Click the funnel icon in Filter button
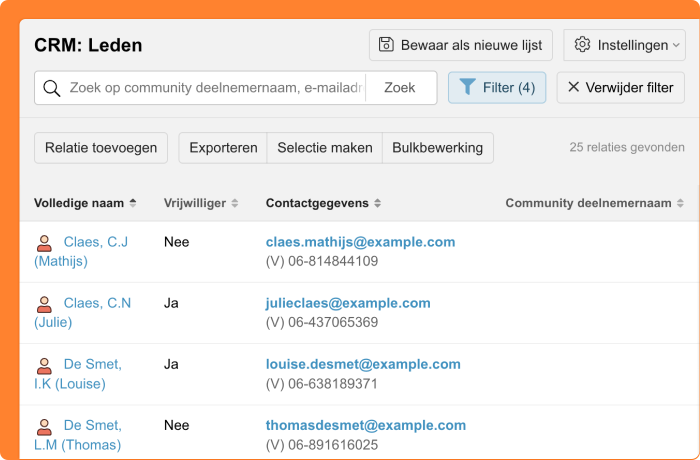The width and height of the screenshot is (700, 460). click(x=467, y=88)
